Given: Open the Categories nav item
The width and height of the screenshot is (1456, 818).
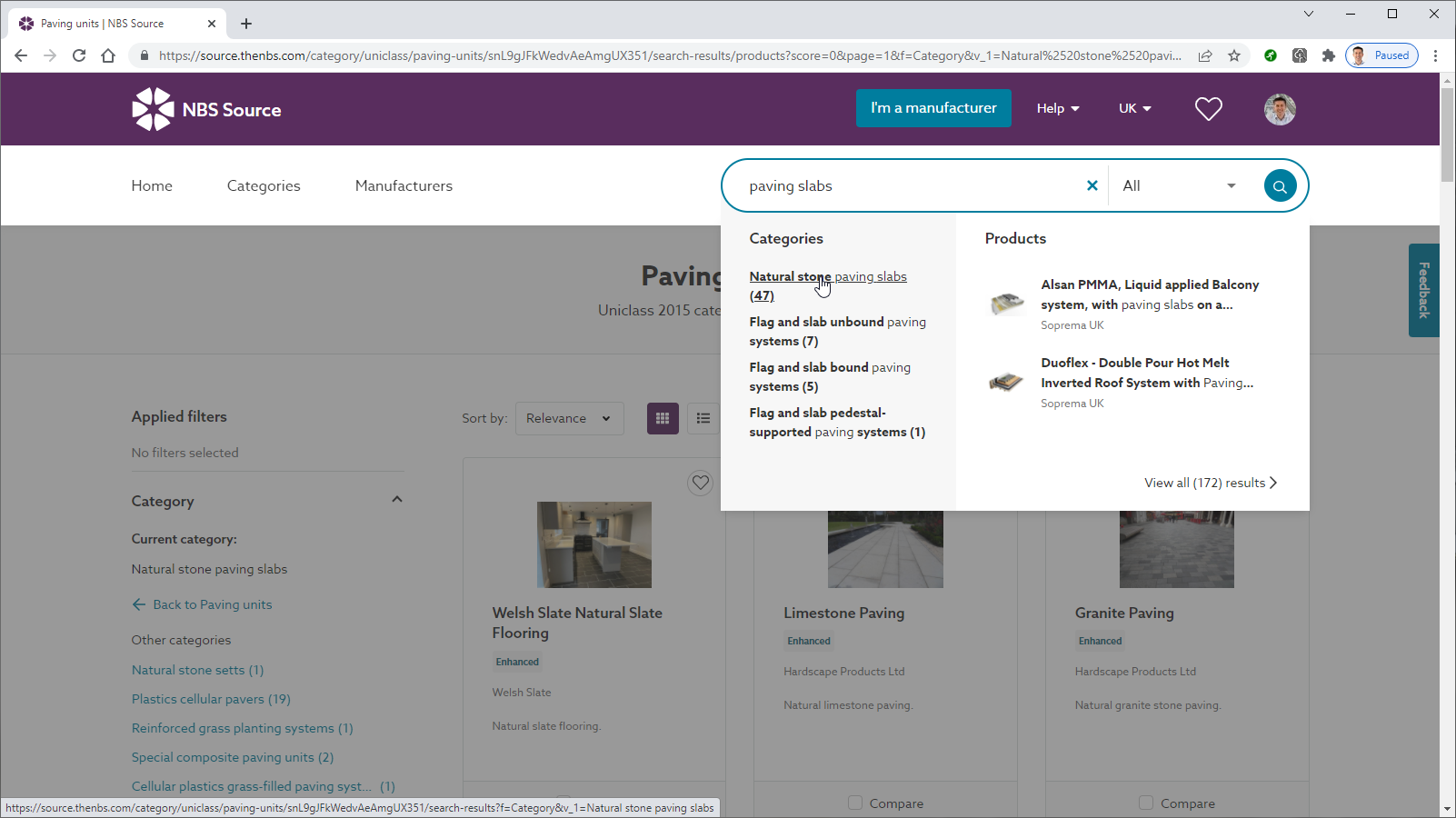Looking at the screenshot, I should [264, 185].
